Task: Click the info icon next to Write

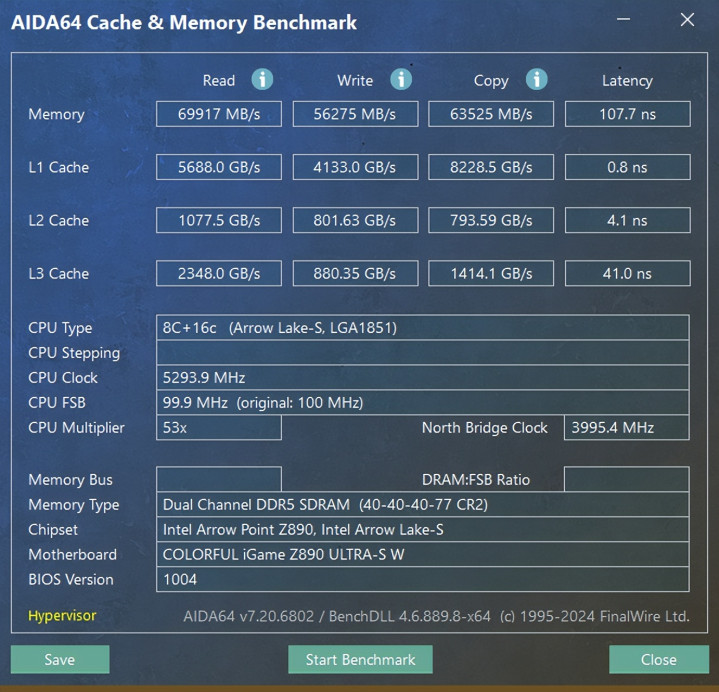Action: click(x=401, y=79)
